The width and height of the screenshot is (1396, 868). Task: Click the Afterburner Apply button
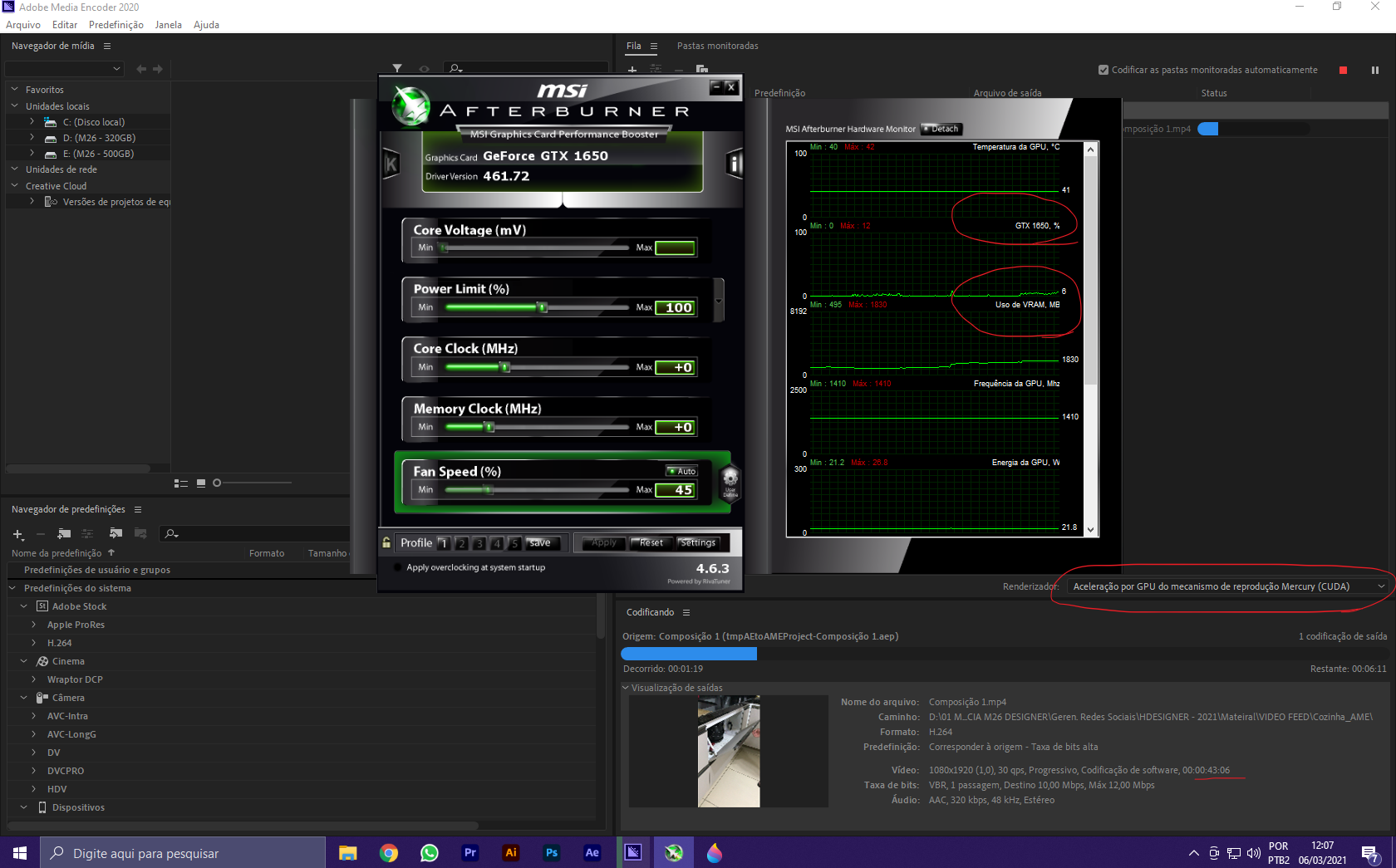(x=604, y=543)
